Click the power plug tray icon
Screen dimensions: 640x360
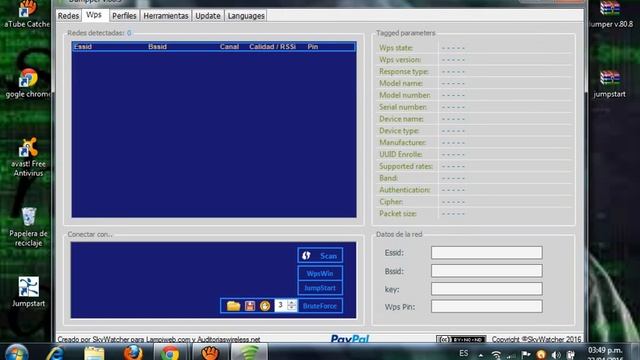pyautogui.click(x=571, y=355)
